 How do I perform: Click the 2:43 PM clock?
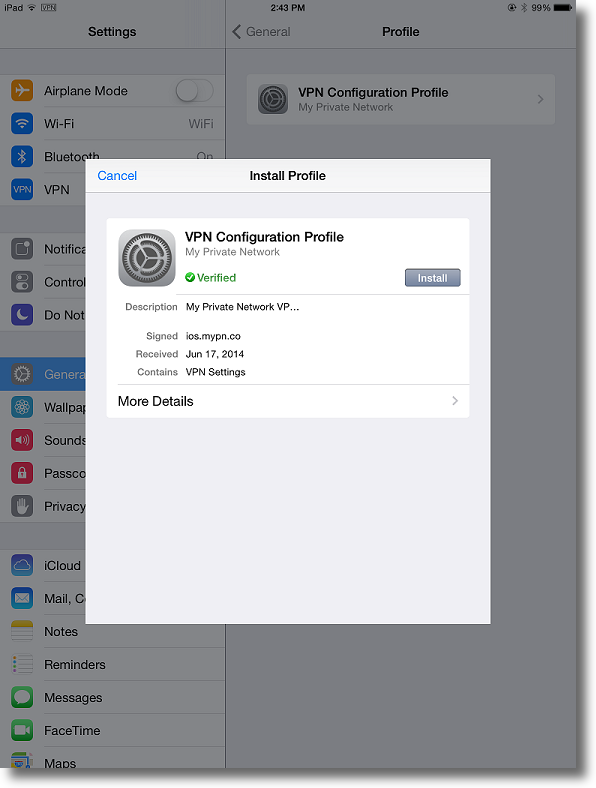click(287, 8)
